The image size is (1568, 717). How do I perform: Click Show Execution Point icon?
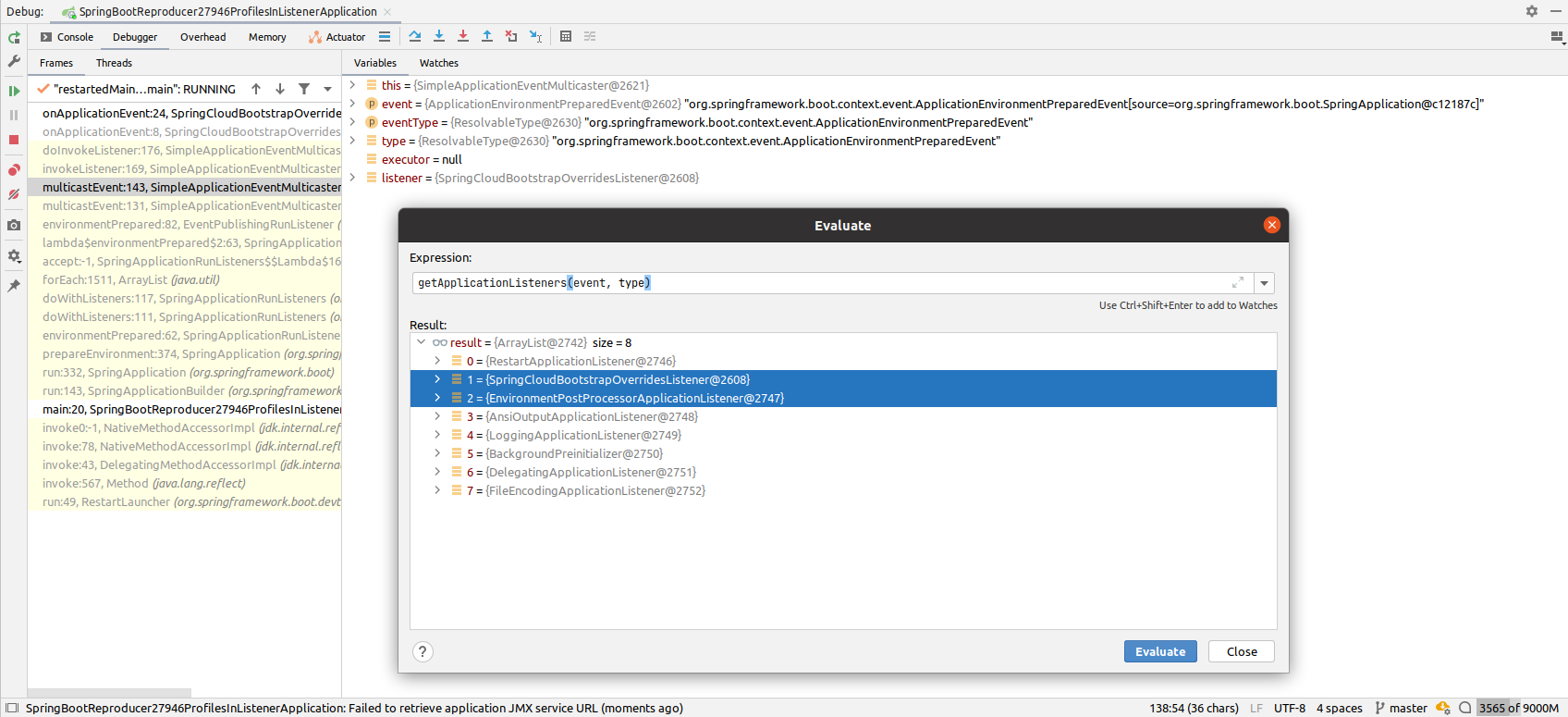click(385, 36)
